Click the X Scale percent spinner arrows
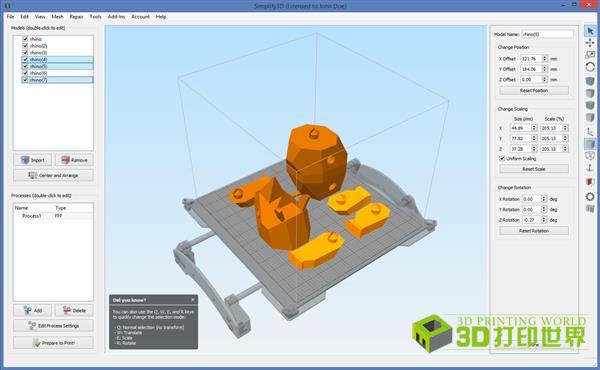The height and width of the screenshot is (370, 600). click(565, 128)
